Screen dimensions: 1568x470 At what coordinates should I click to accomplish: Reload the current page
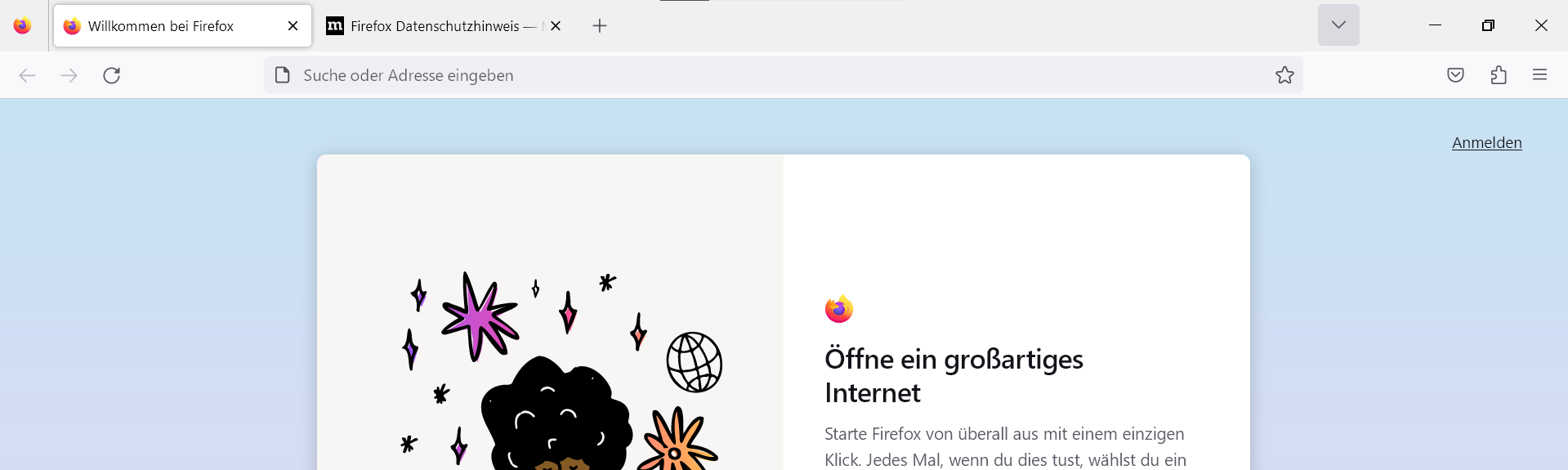[112, 75]
